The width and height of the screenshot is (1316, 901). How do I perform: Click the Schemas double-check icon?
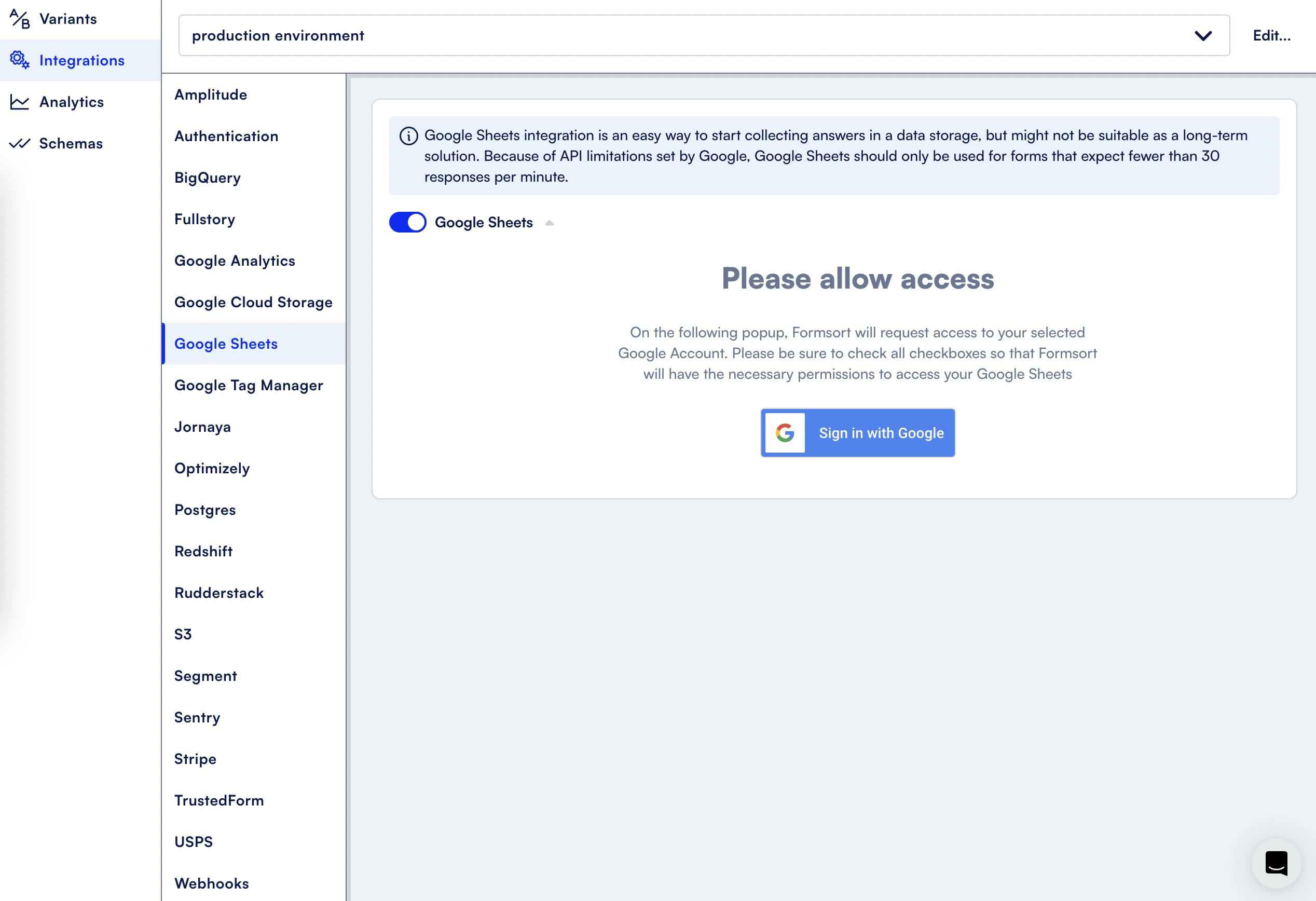pos(20,143)
